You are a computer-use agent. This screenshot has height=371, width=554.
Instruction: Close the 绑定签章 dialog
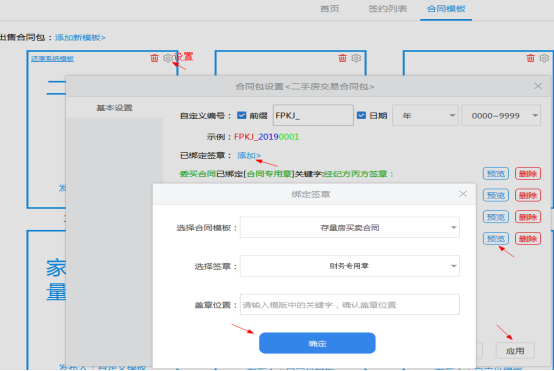coord(463,194)
